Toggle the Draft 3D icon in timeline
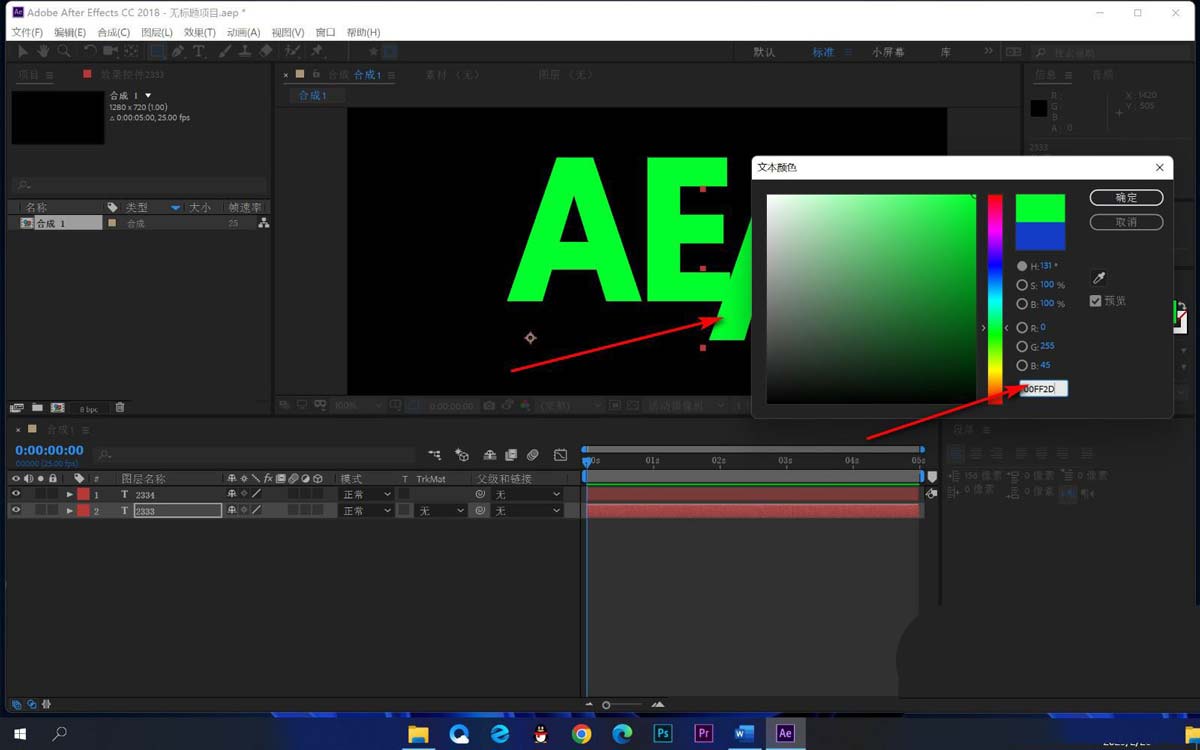This screenshot has height=750, width=1200. (462, 455)
